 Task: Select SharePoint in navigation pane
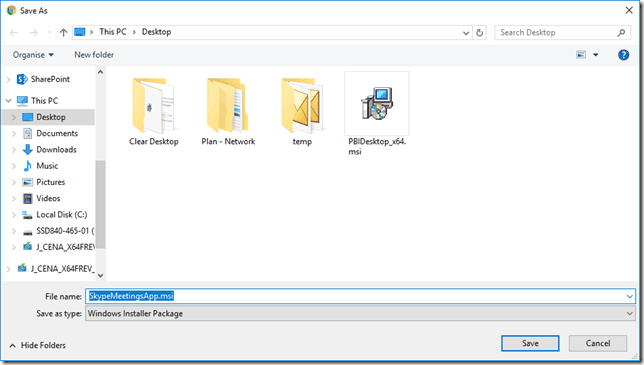(50, 79)
